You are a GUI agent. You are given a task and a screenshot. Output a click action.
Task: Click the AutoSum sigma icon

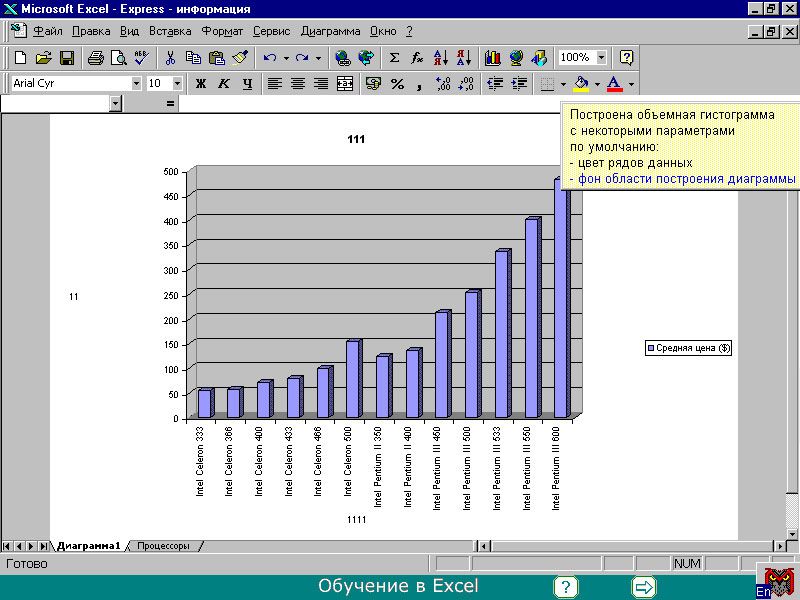[394, 58]
